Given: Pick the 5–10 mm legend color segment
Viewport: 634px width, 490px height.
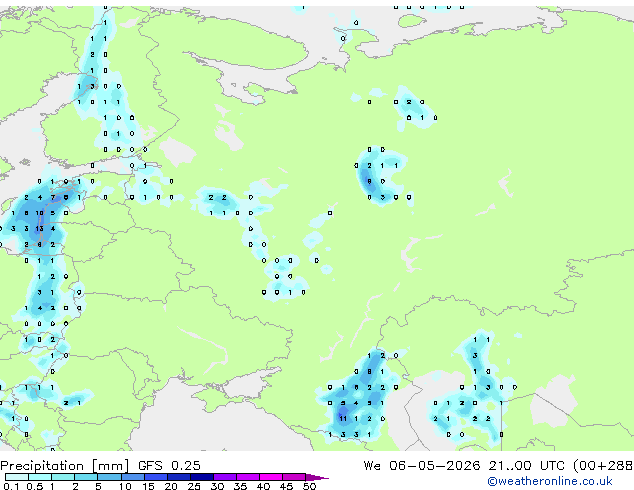Looking at the screenshot, I should pyautogui.click(x=109, y=477).
